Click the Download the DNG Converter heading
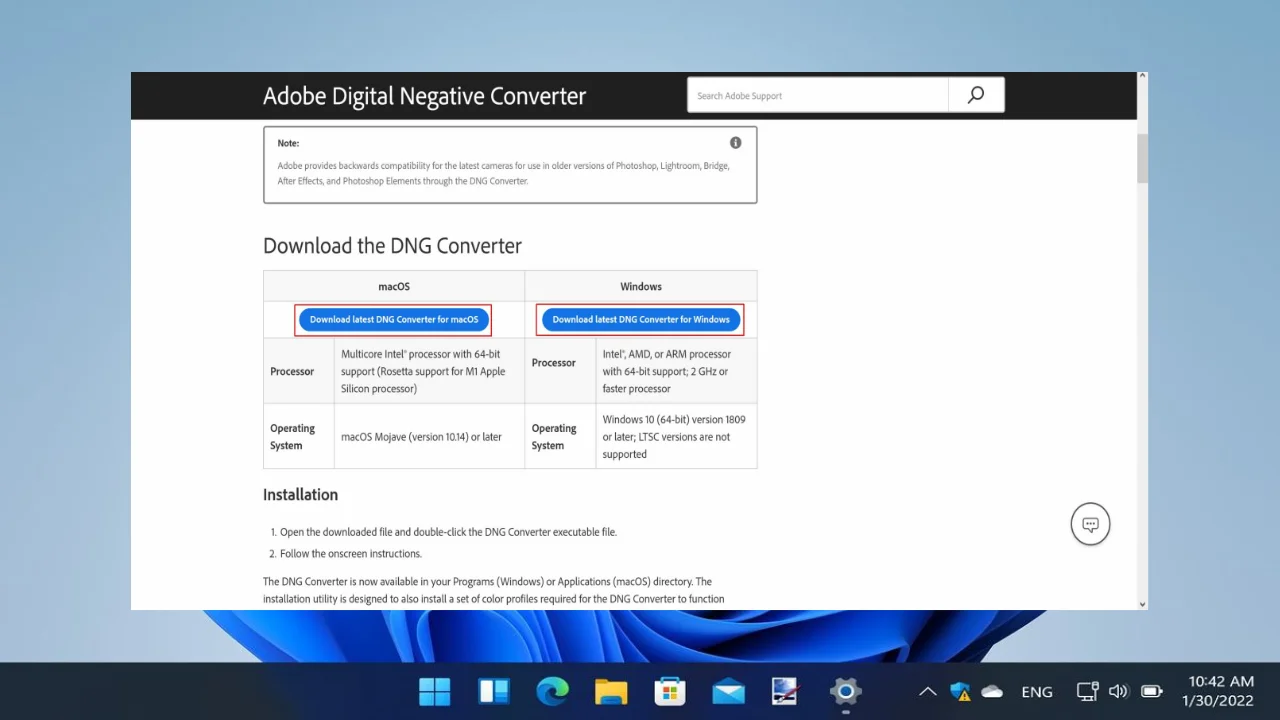 (x=392, y=246)
